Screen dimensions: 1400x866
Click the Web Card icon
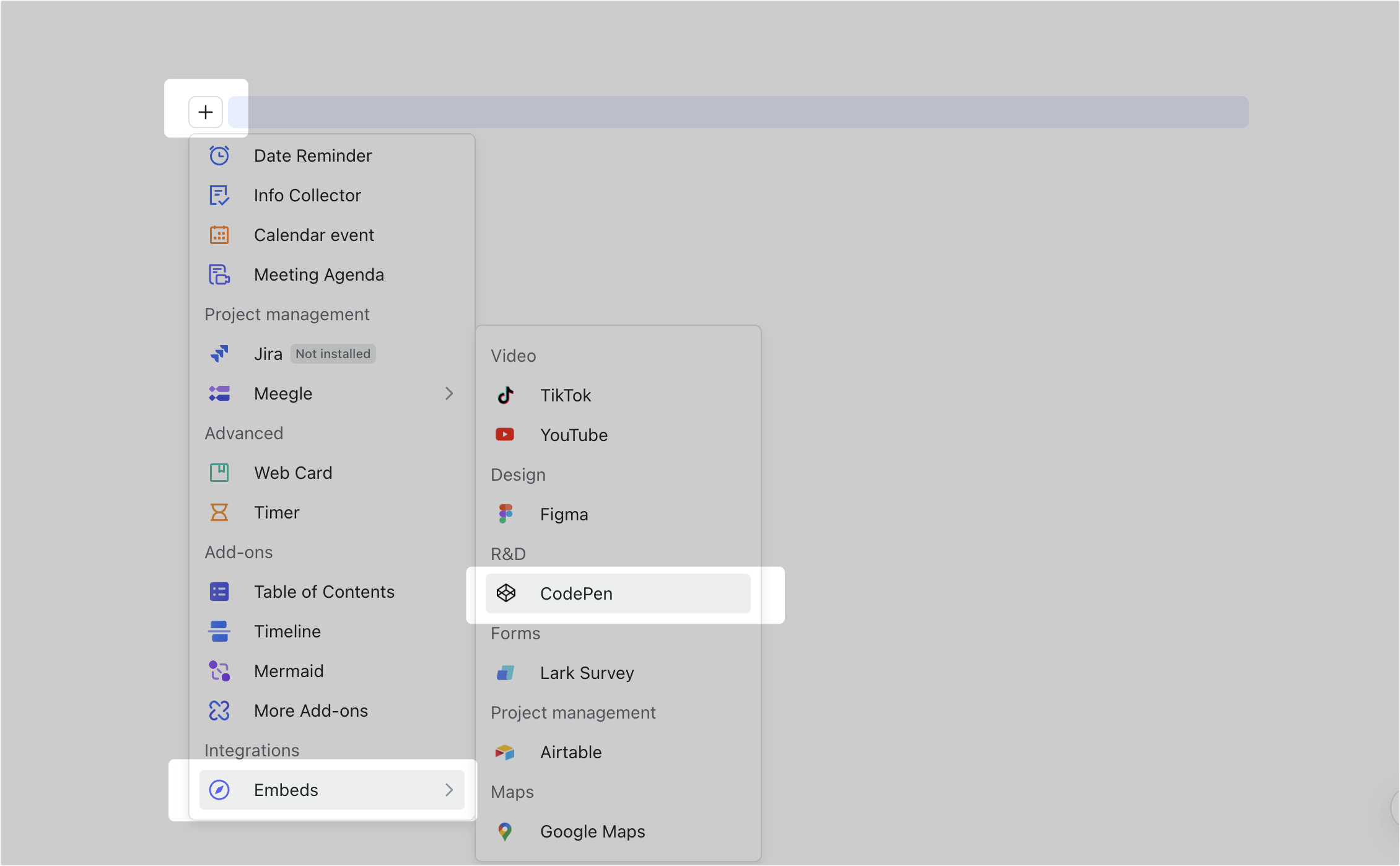219,473
